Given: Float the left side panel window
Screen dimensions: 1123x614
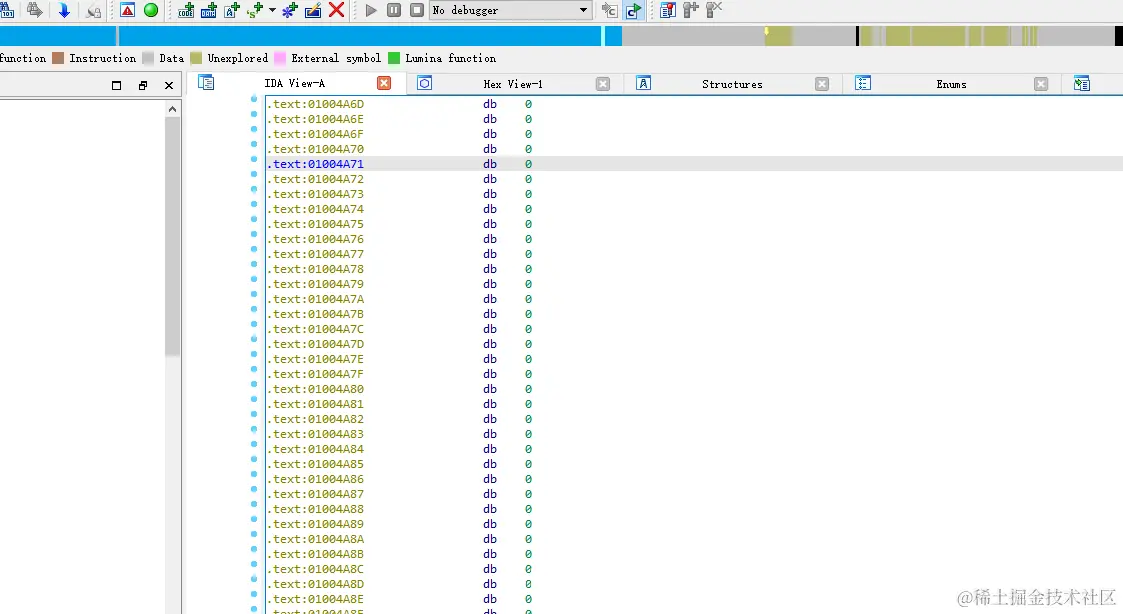Looking at the screenshot, I should click(x=143, y=85).
